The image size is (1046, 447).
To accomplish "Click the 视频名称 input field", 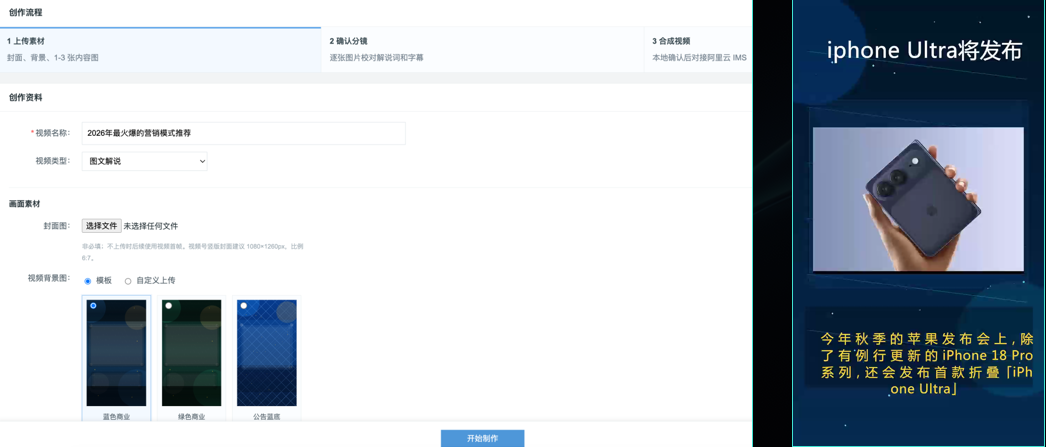I will (x=243, y=133).
